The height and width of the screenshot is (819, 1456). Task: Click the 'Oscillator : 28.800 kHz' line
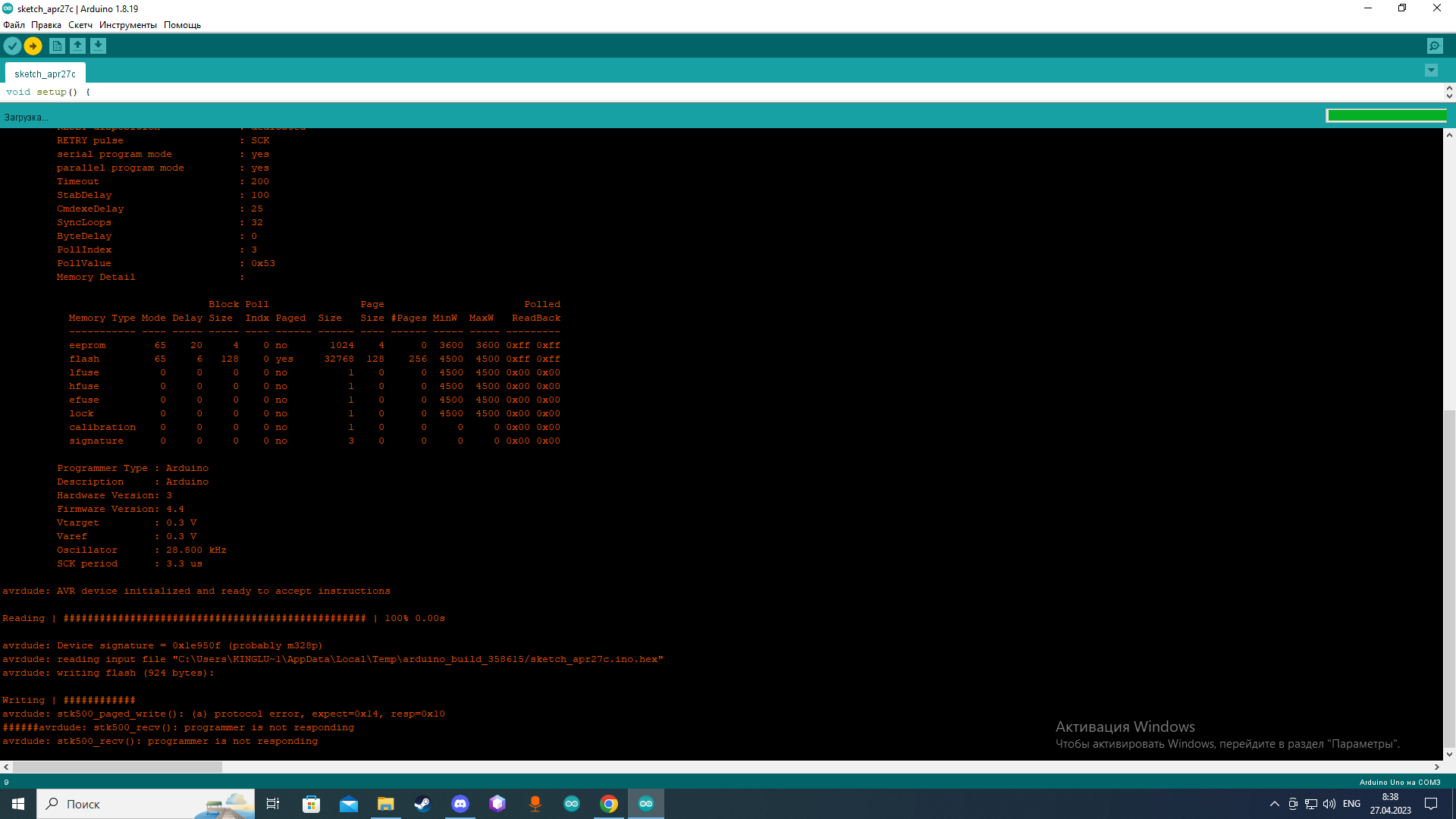click(142, 551)
